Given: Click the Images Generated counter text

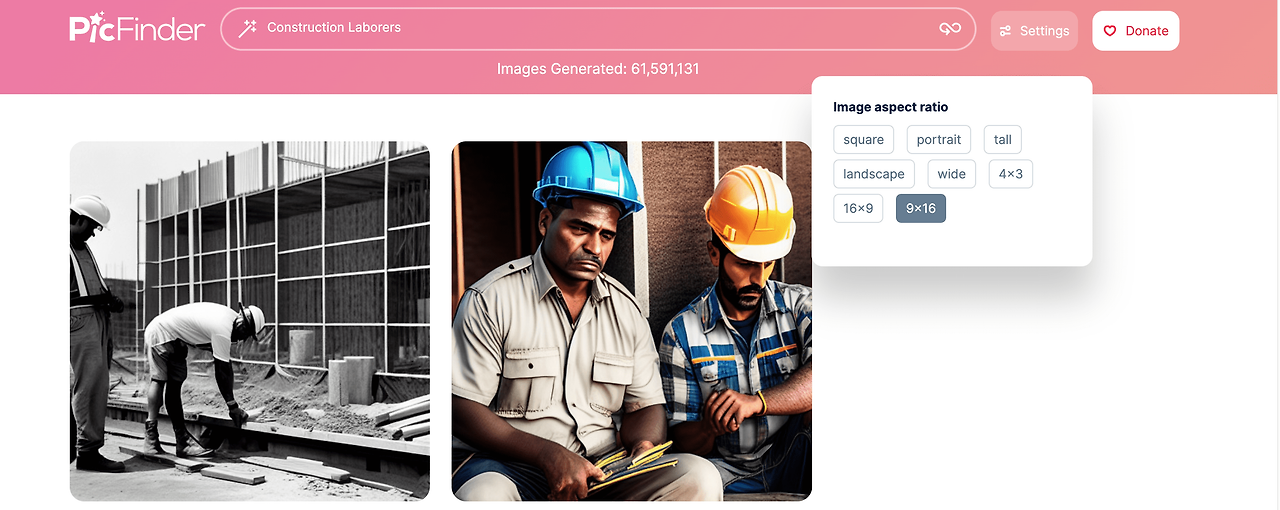Looking at the screenshot, I should [x=598, y=69].
